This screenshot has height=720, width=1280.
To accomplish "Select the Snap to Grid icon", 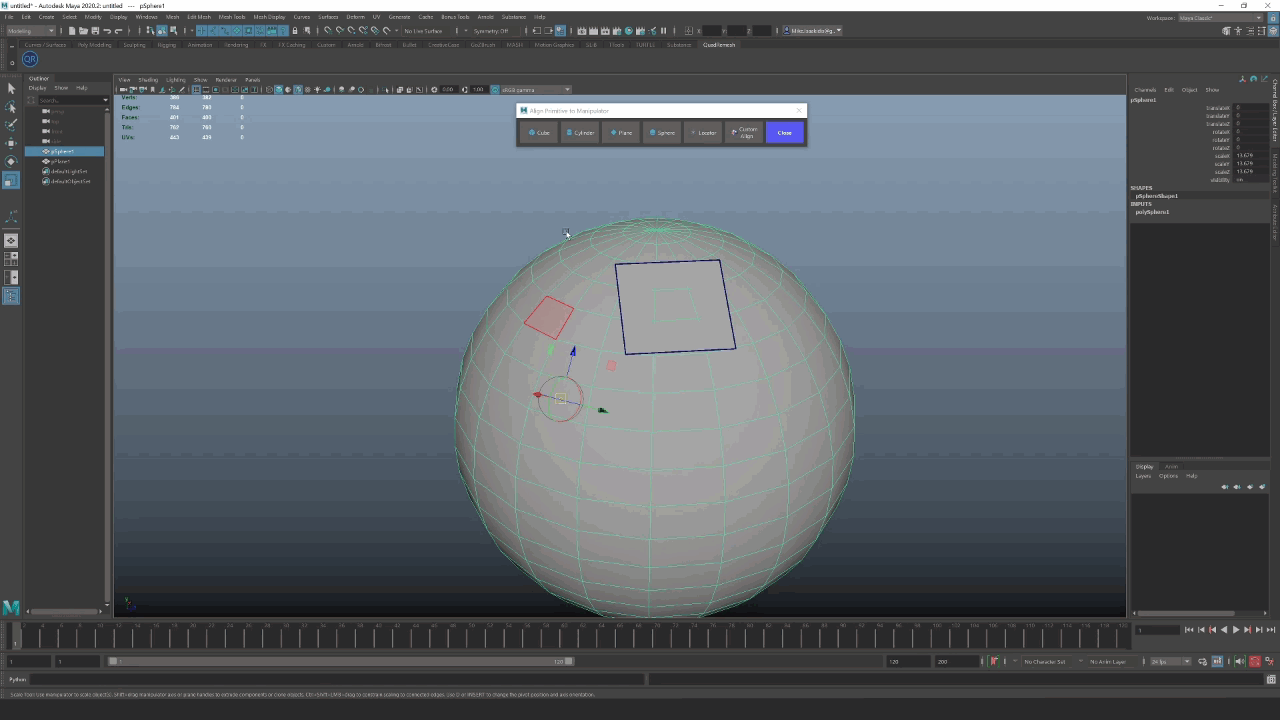I will (200, 31).
